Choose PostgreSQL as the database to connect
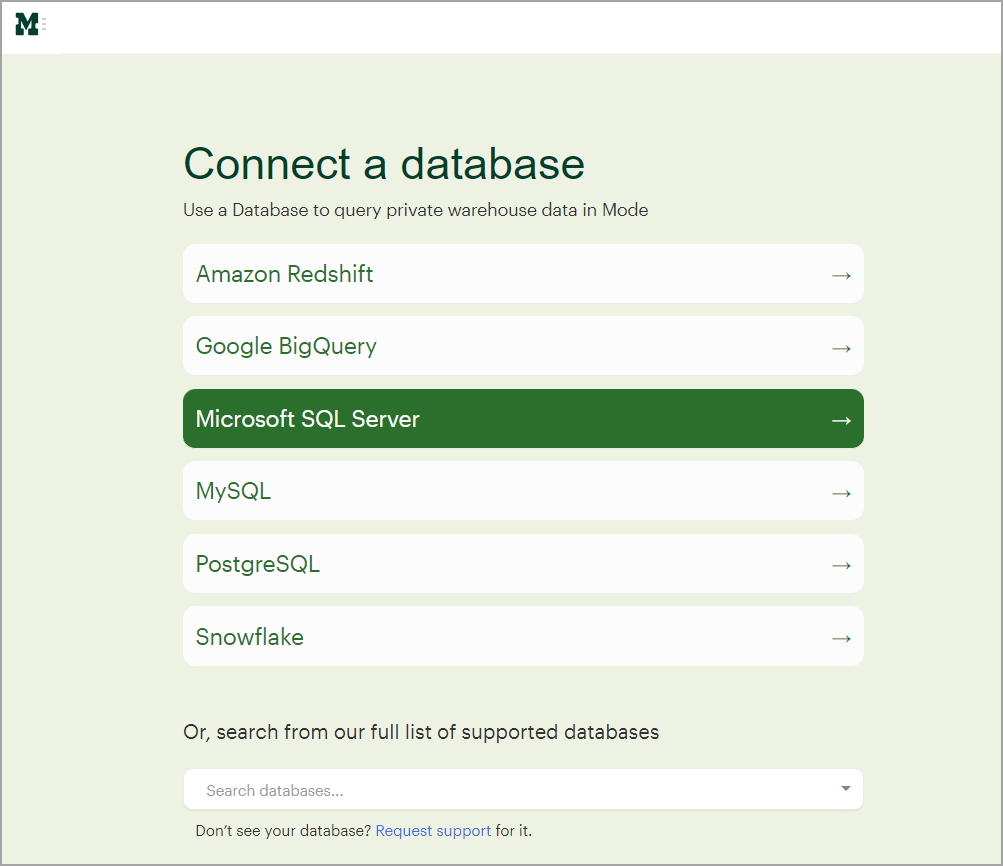1003x866 pixels. pos(522,563)
